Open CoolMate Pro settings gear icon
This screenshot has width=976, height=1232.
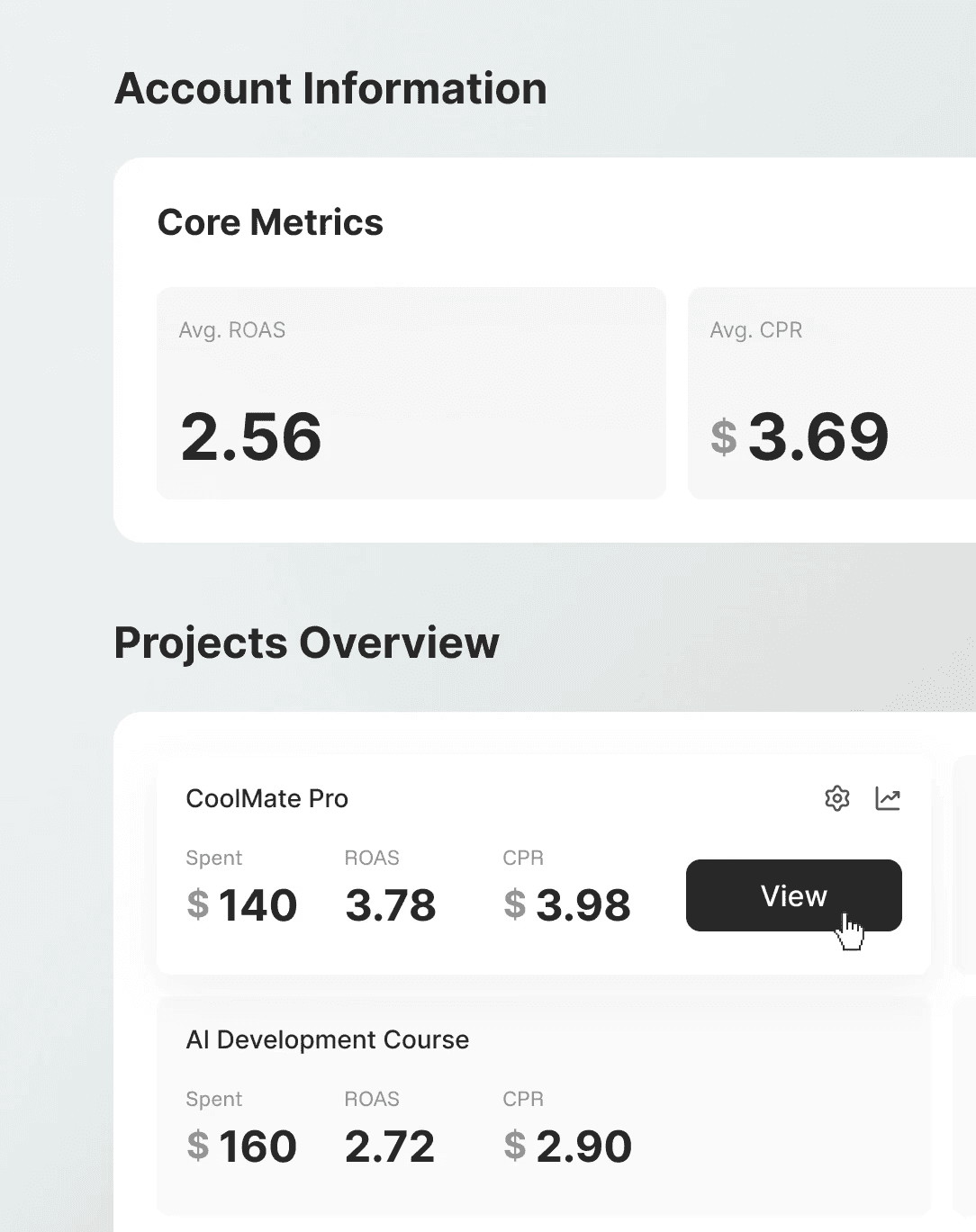tap(837, 798)
